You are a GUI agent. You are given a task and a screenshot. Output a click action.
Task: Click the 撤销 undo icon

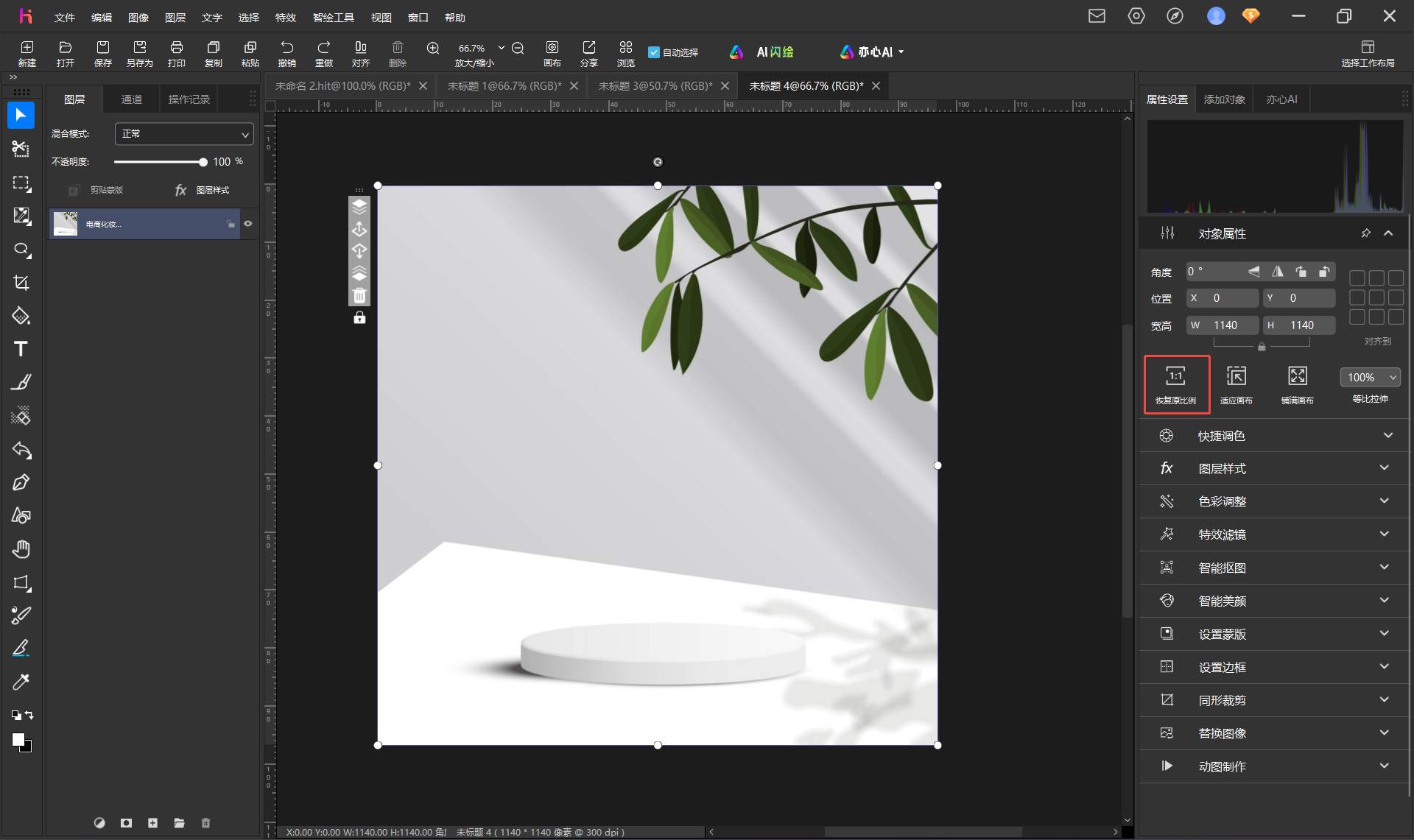point(287,53)
